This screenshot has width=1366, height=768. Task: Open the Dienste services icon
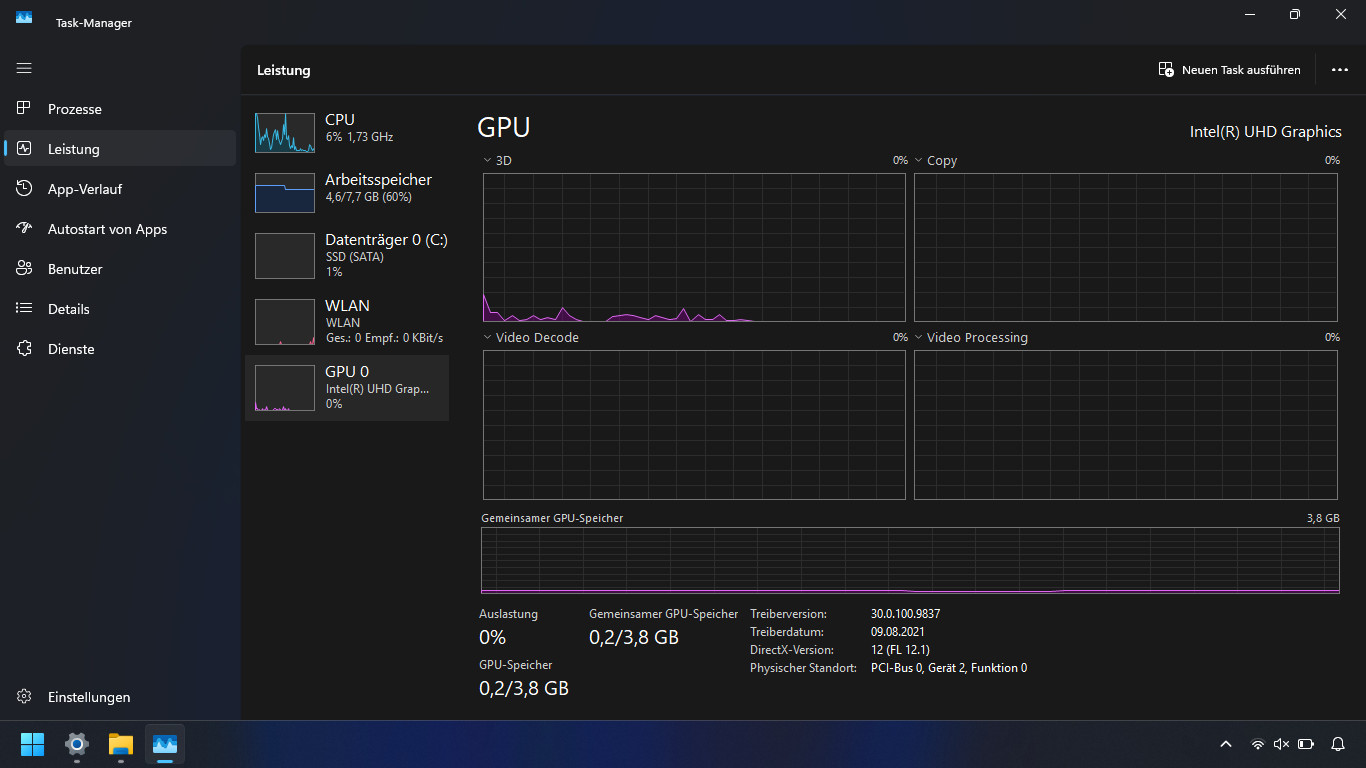[24, 348]
